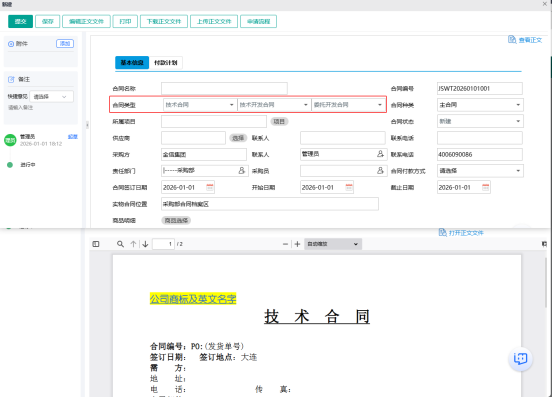Click the 选择 supplier button
553x397 pixels.
tap(238, 138)
